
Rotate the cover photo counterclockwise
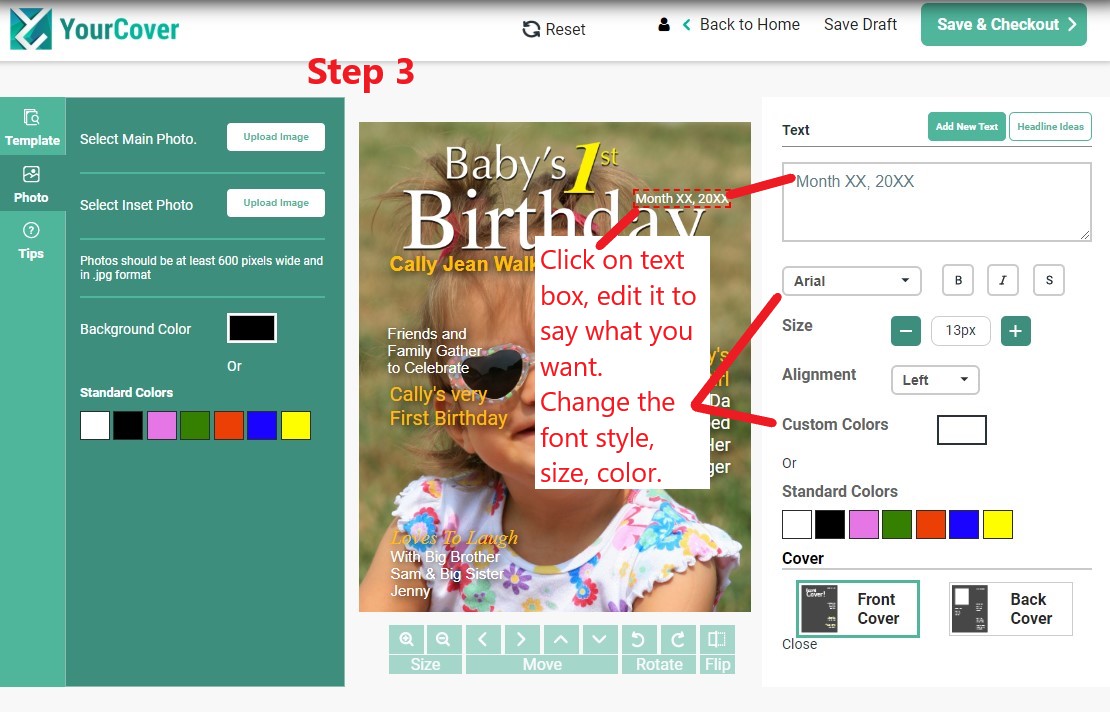point(638,638)
